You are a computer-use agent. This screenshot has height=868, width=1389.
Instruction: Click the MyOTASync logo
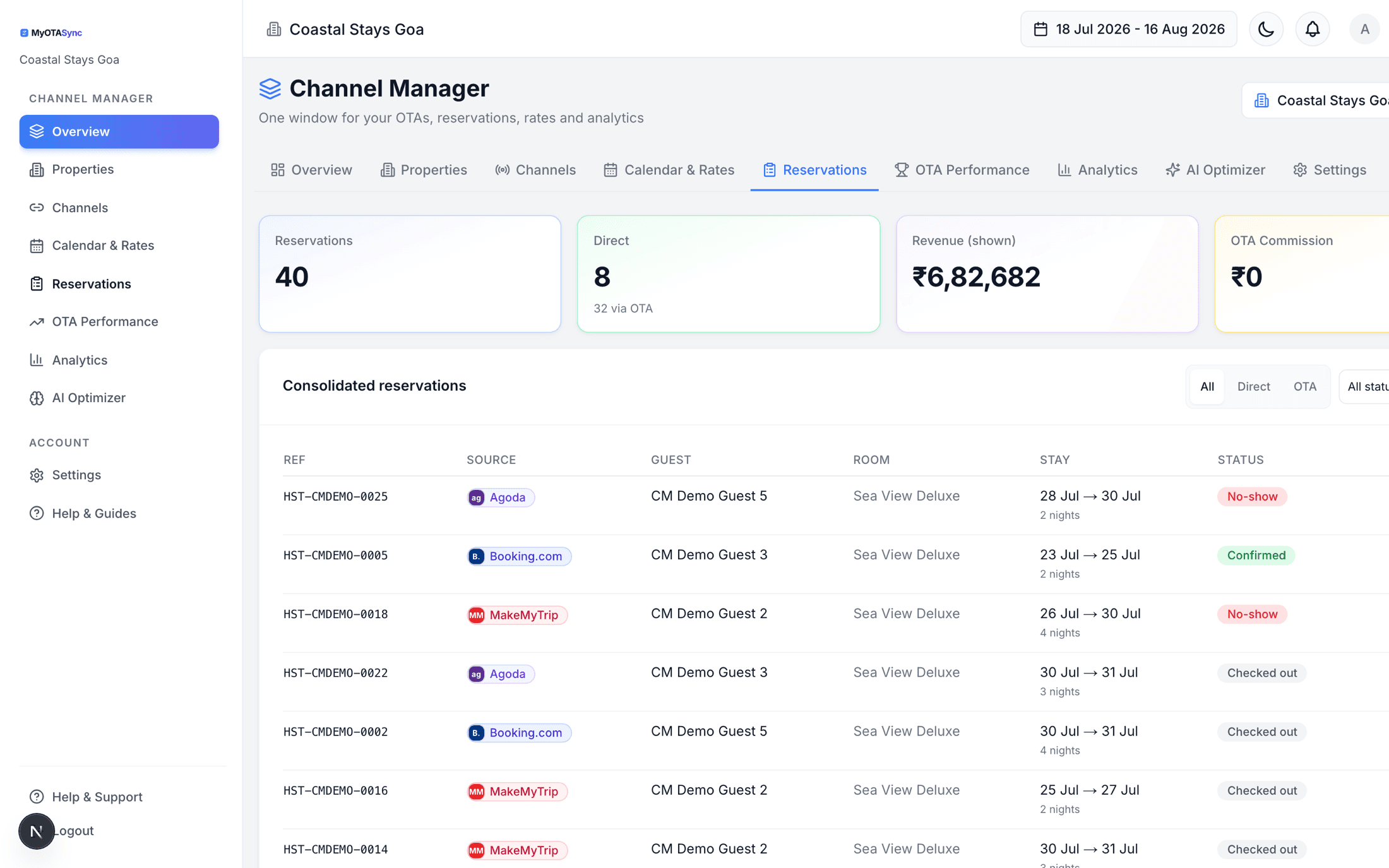click(51, 33)
